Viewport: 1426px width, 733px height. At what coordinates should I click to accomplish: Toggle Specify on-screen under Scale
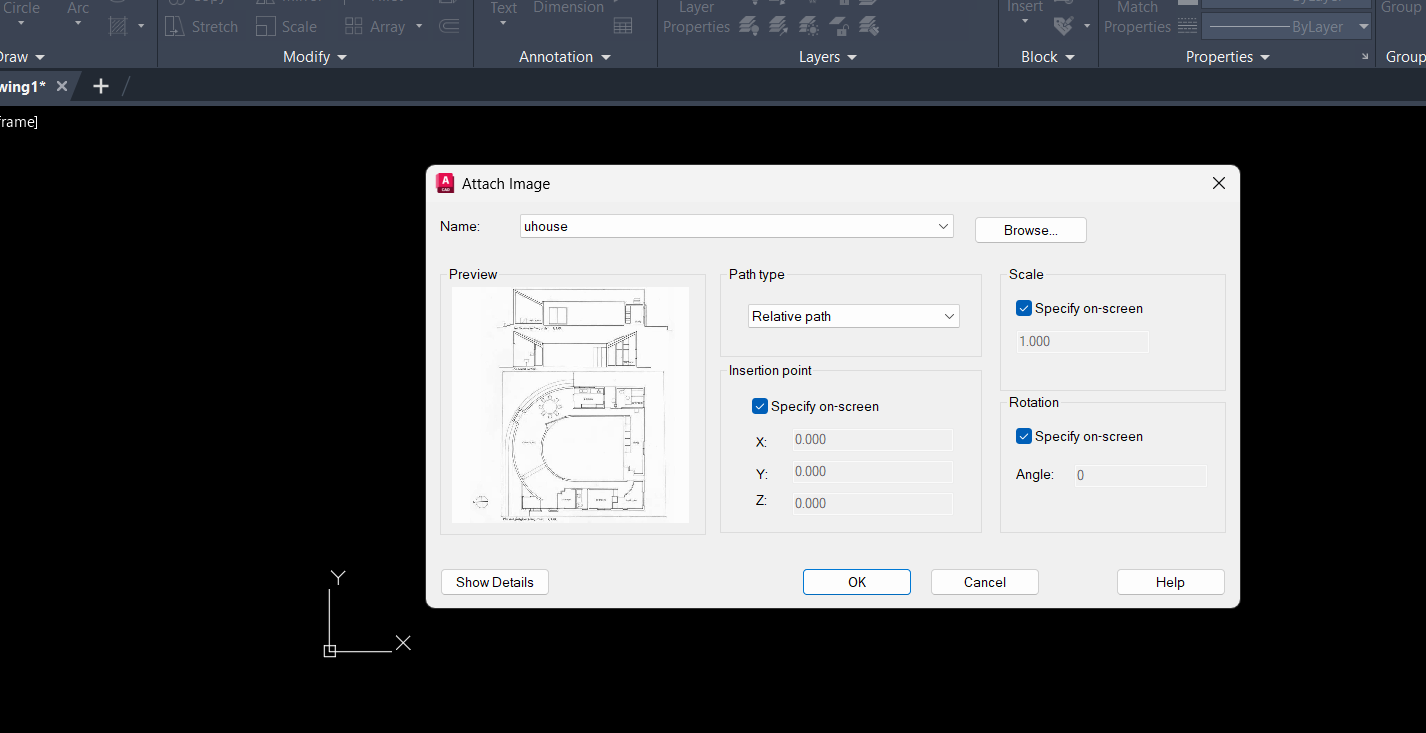tap(1024, 308)
